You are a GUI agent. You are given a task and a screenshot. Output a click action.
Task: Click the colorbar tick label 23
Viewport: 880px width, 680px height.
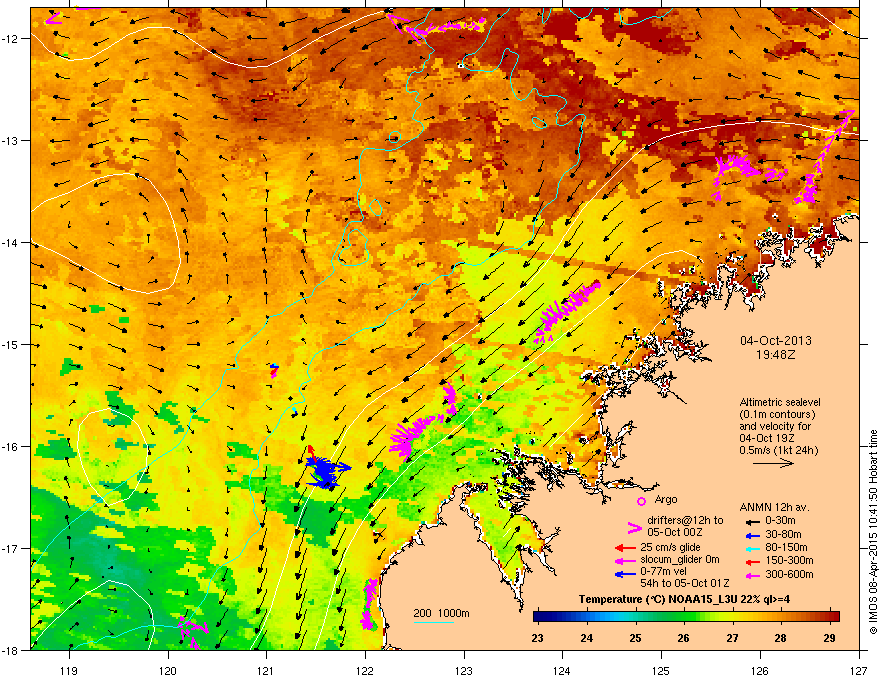coord(538,638)
